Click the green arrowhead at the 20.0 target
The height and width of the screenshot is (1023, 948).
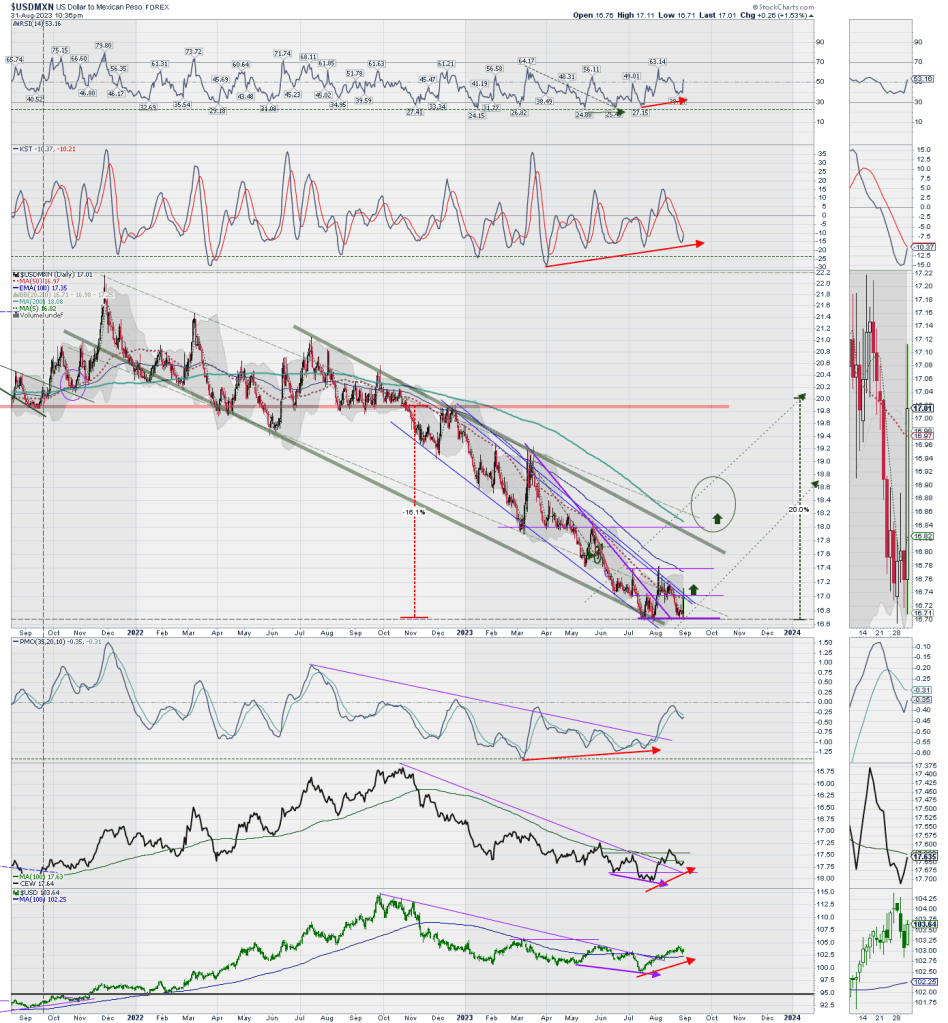tap(800, 397)
